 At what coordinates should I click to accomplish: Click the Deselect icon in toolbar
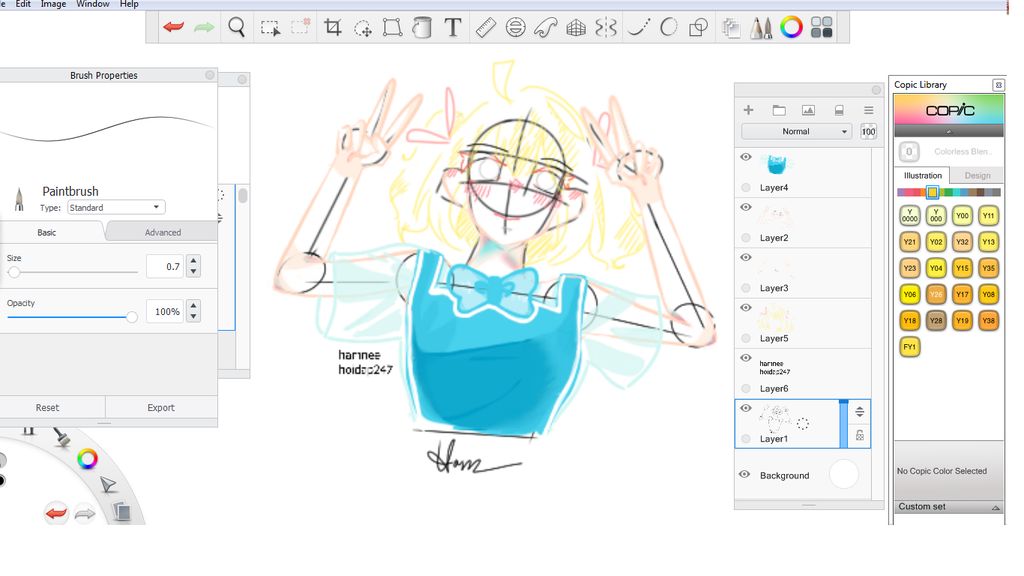tap(300, 27)
